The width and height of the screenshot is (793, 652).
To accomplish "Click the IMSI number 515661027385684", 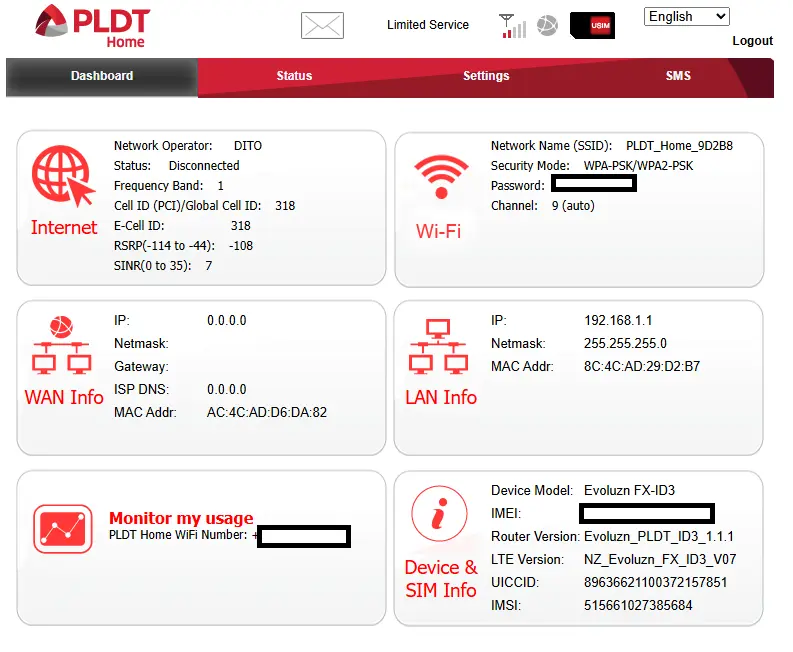I will [x=638, y=605].
